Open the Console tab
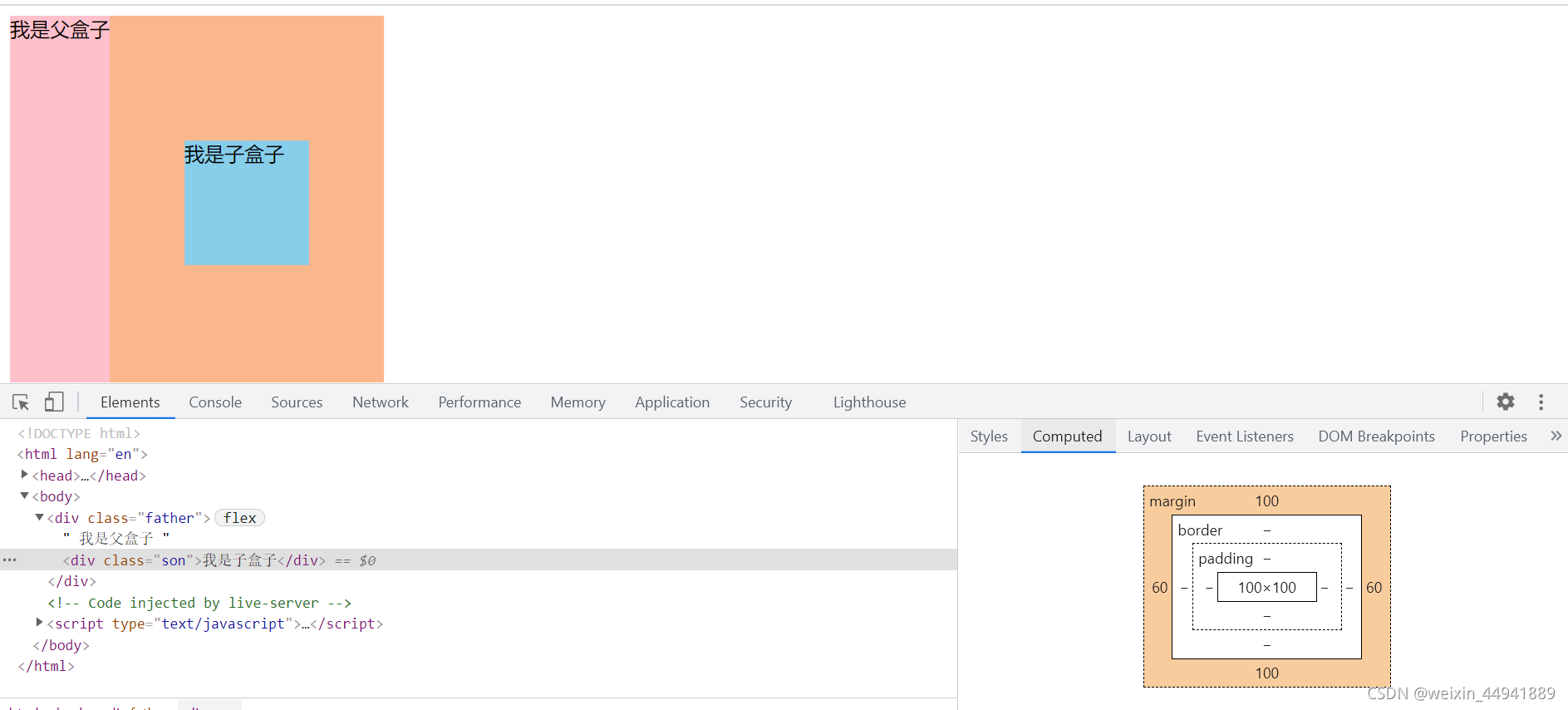 [x=215, y=402]
